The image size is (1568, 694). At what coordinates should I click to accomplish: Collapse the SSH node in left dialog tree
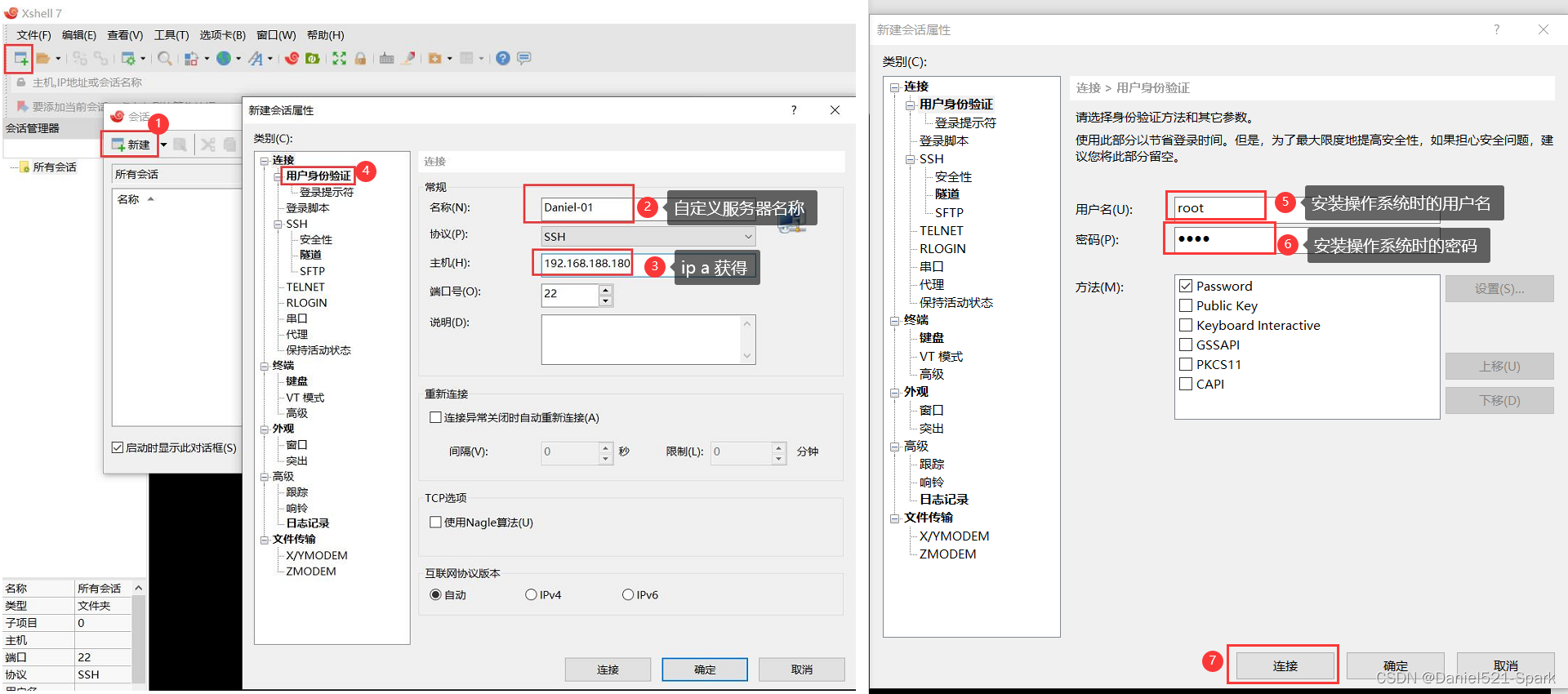point(278,224)
